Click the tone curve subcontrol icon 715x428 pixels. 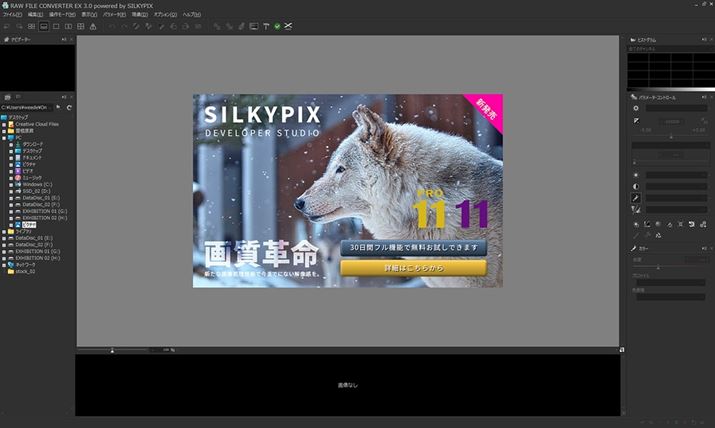(x=647, y=224)
